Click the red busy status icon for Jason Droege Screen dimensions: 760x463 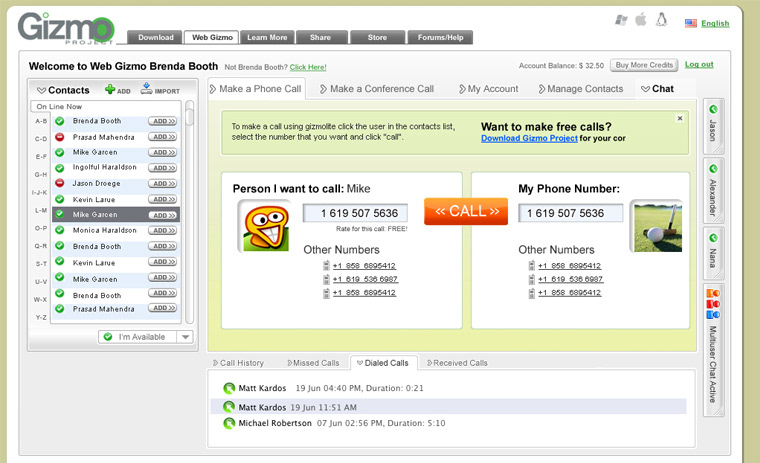[60, 183]
